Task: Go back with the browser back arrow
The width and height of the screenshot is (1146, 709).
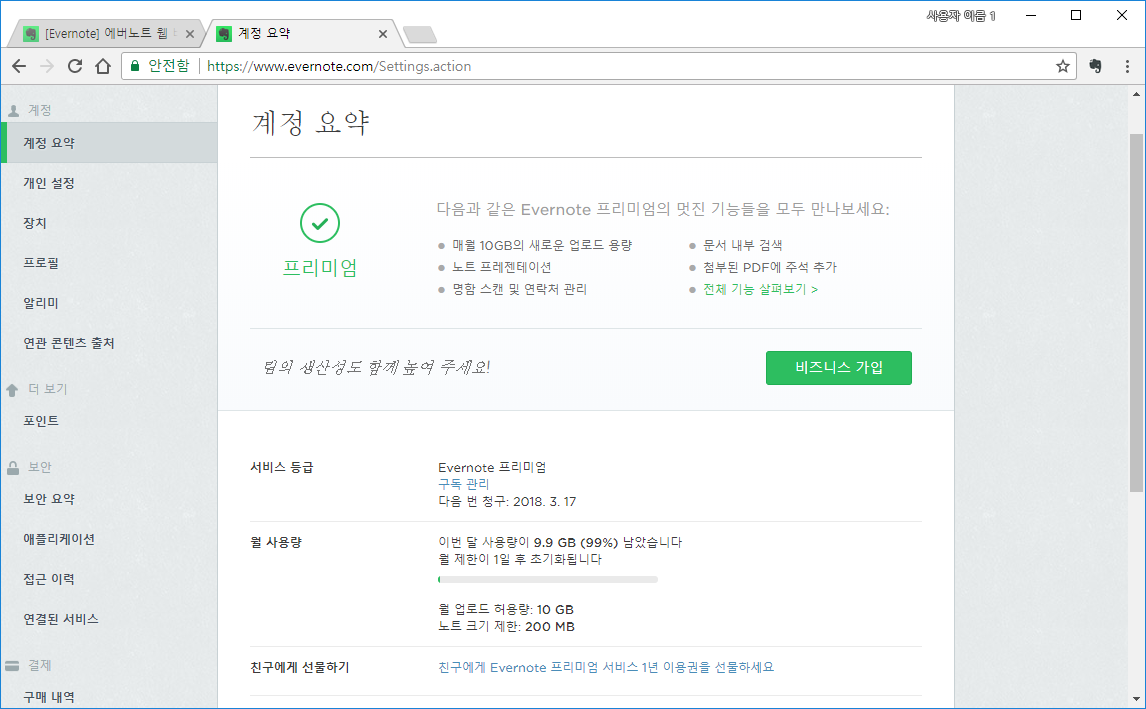Action: 19,67
